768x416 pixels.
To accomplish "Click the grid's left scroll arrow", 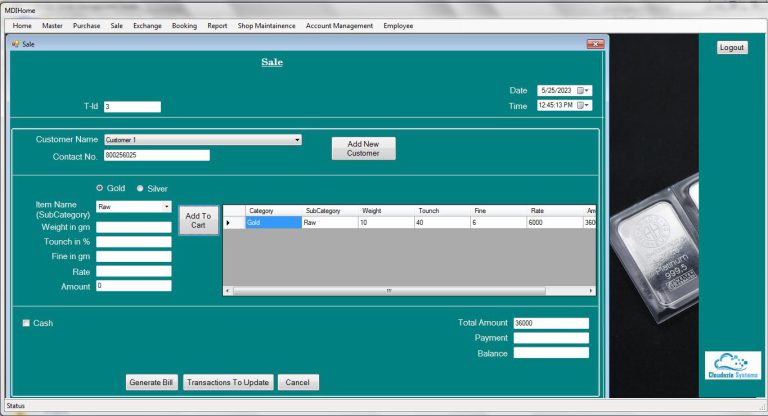I will click(x=227, y=291).
